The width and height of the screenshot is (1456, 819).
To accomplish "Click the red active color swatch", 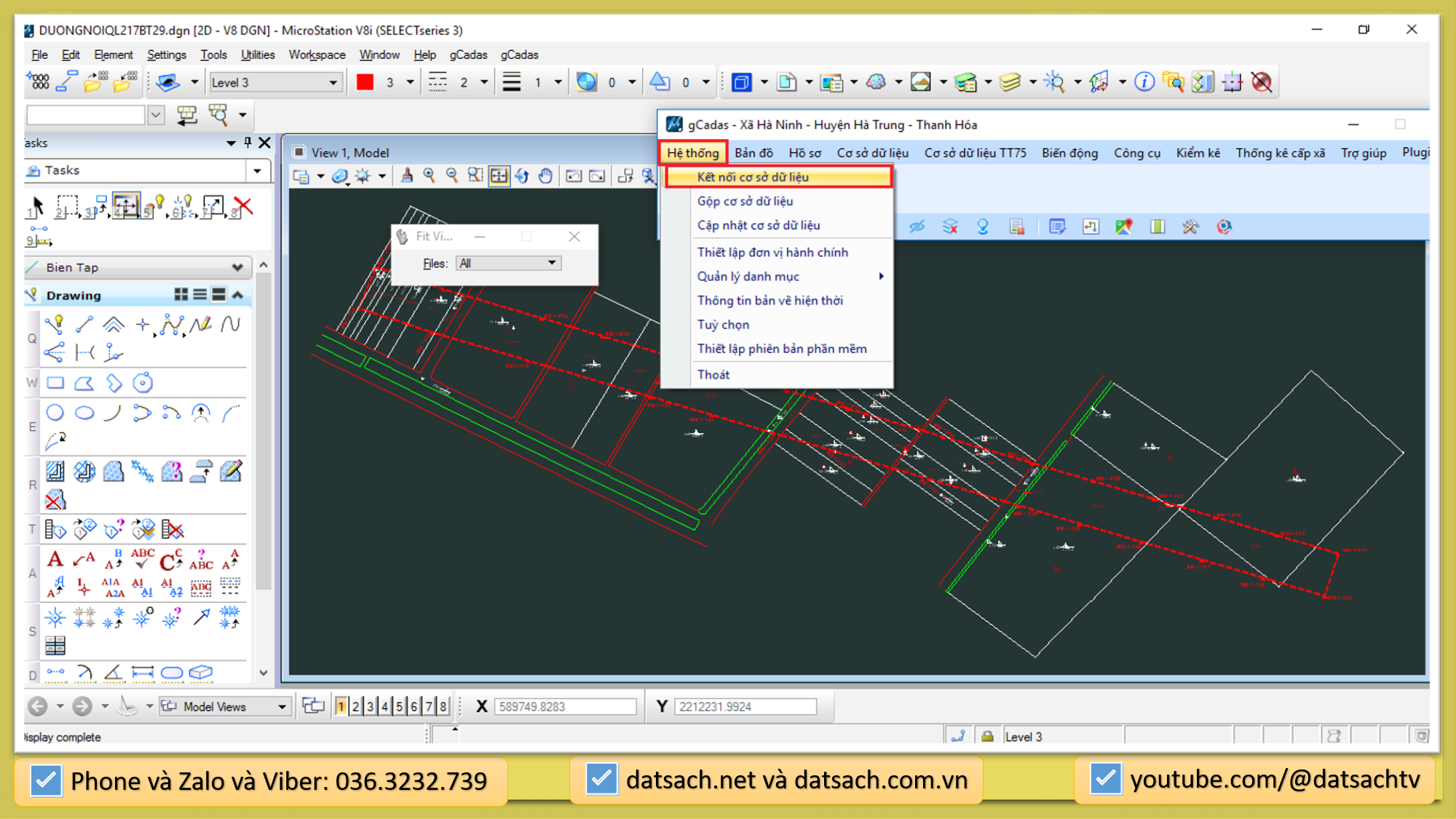I will pyautogui.click(x=365, y=82).
